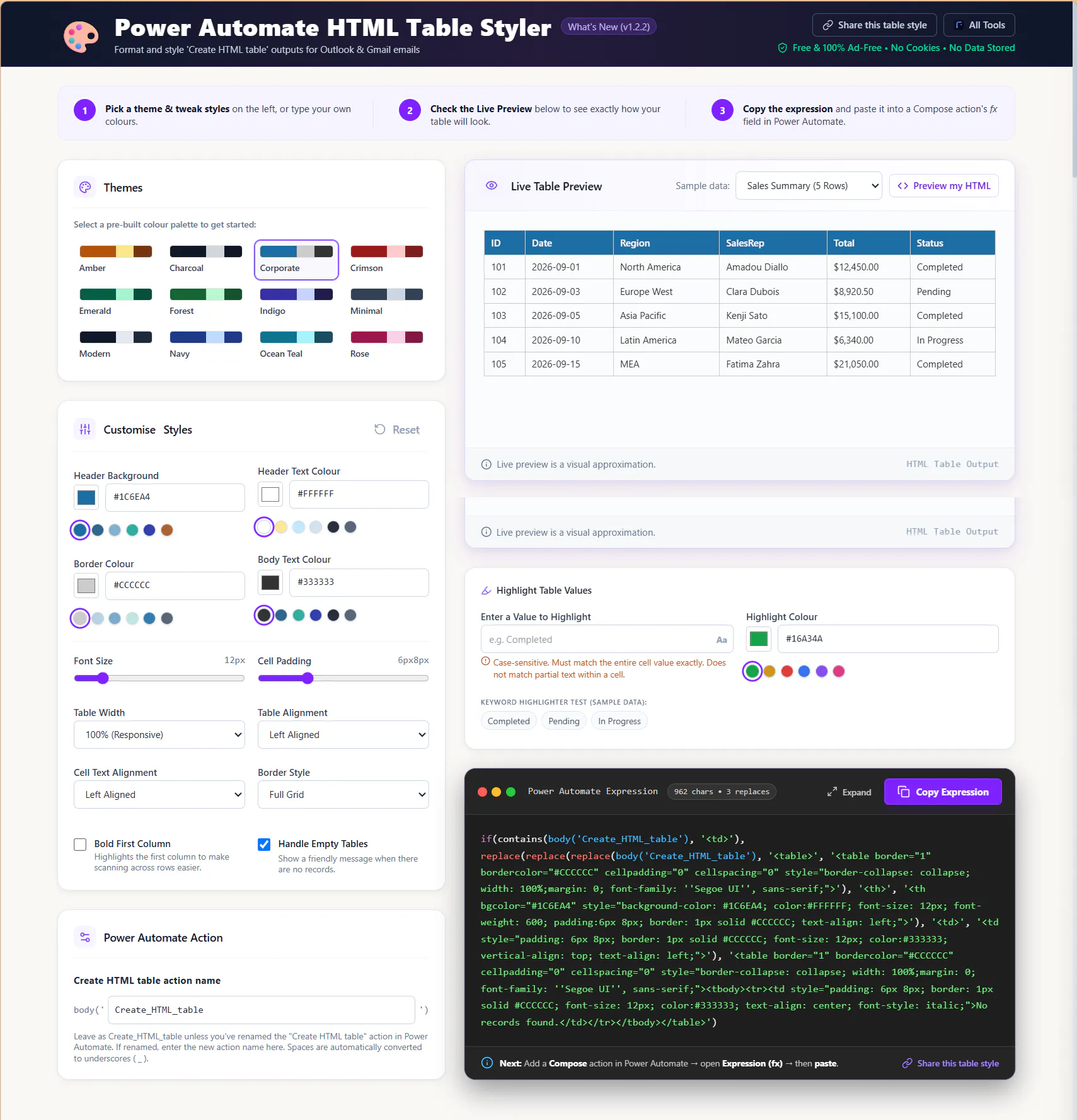This screenshot has height=1120, width=1077.
Task: Open the Sample data dropdown
Action: pos(809,186)
